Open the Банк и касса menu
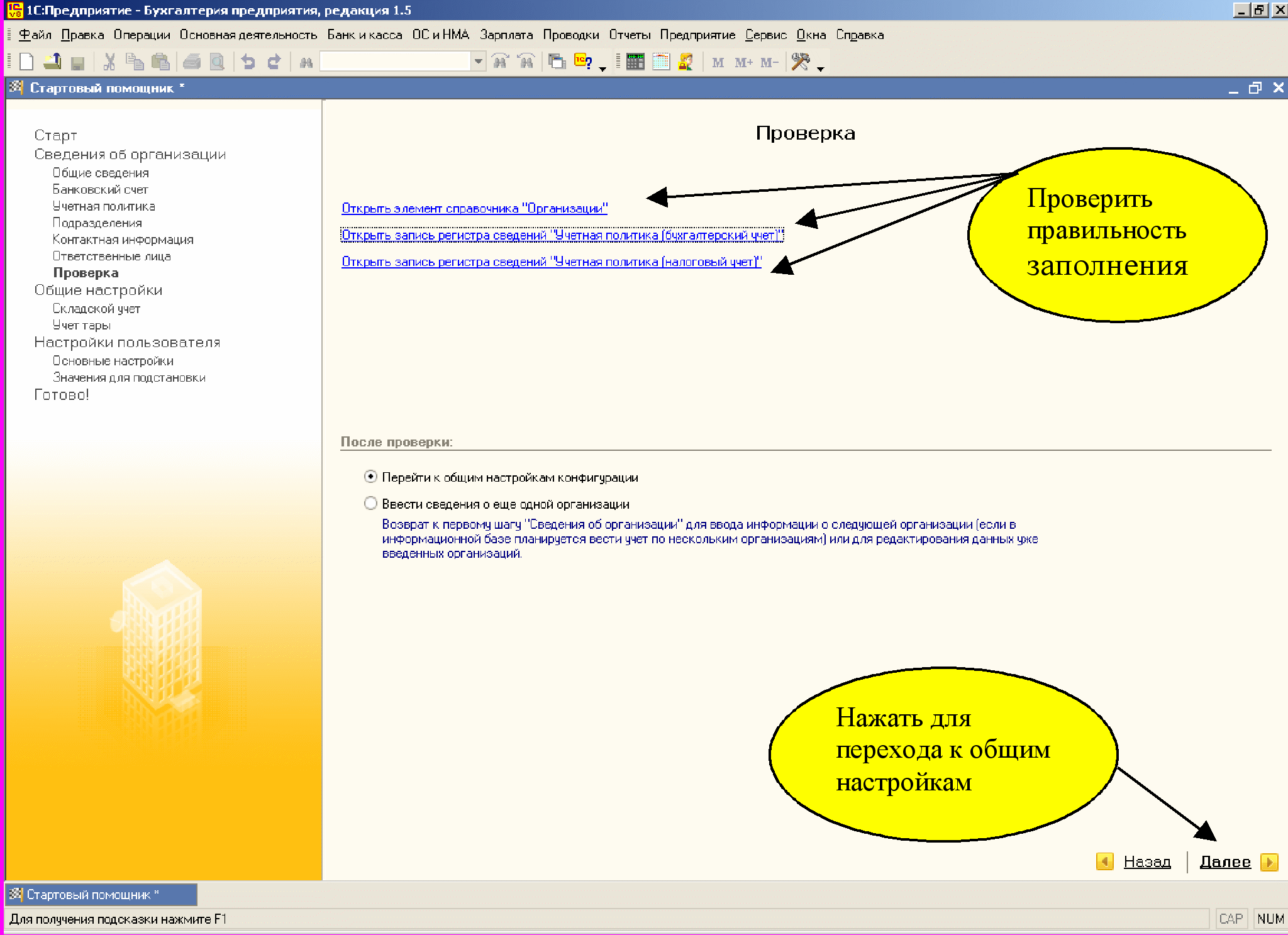This screenshot has width=1288, height=935. [365, 35]
